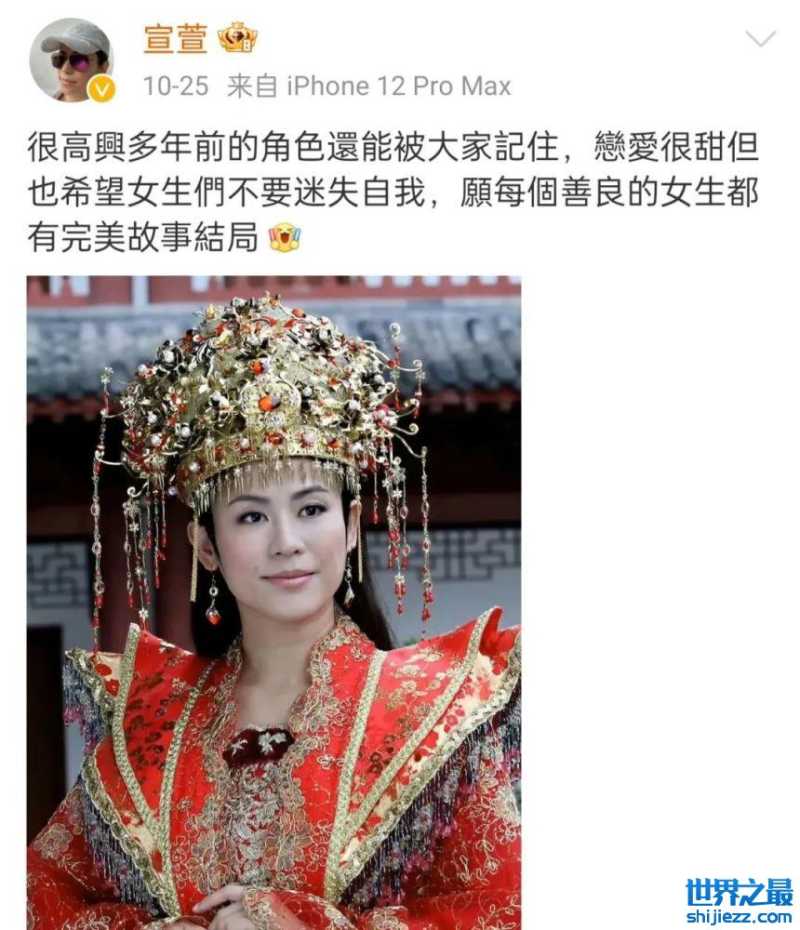
Task: Click the post line starting 也希望女生們
Action: pyautogui.click(x=393, y=192)
